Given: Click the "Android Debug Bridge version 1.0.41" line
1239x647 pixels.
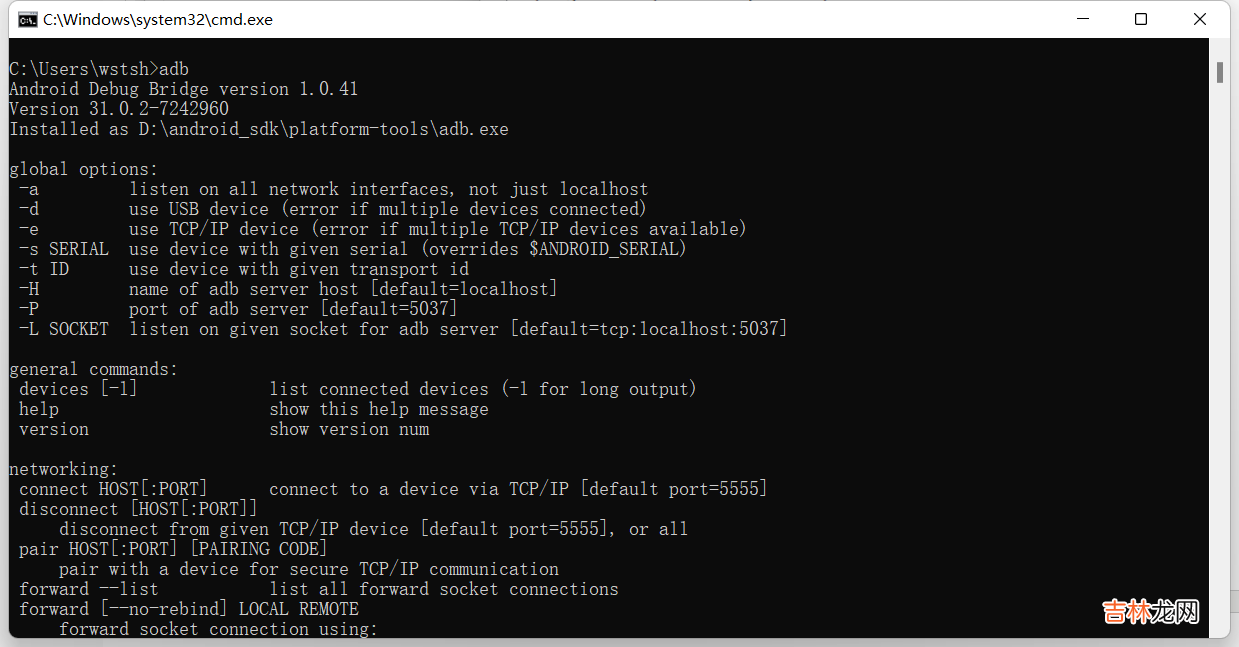Looking at the screenshot, I should pyautogui.click(x=183, y=89).
